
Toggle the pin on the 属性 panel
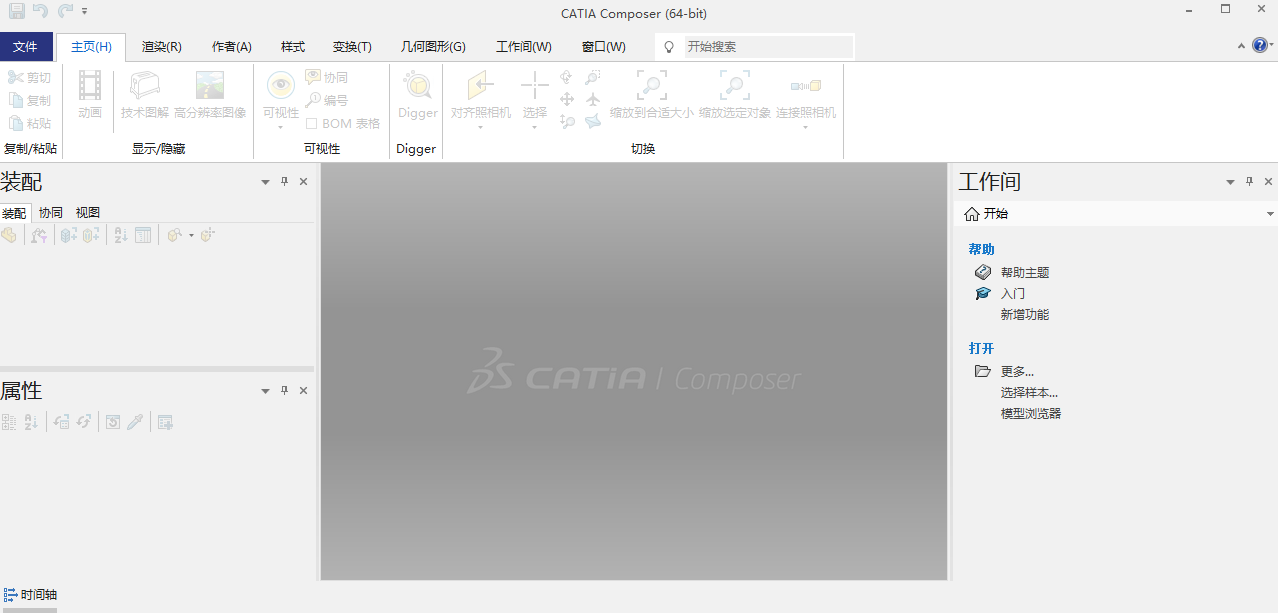284,391
